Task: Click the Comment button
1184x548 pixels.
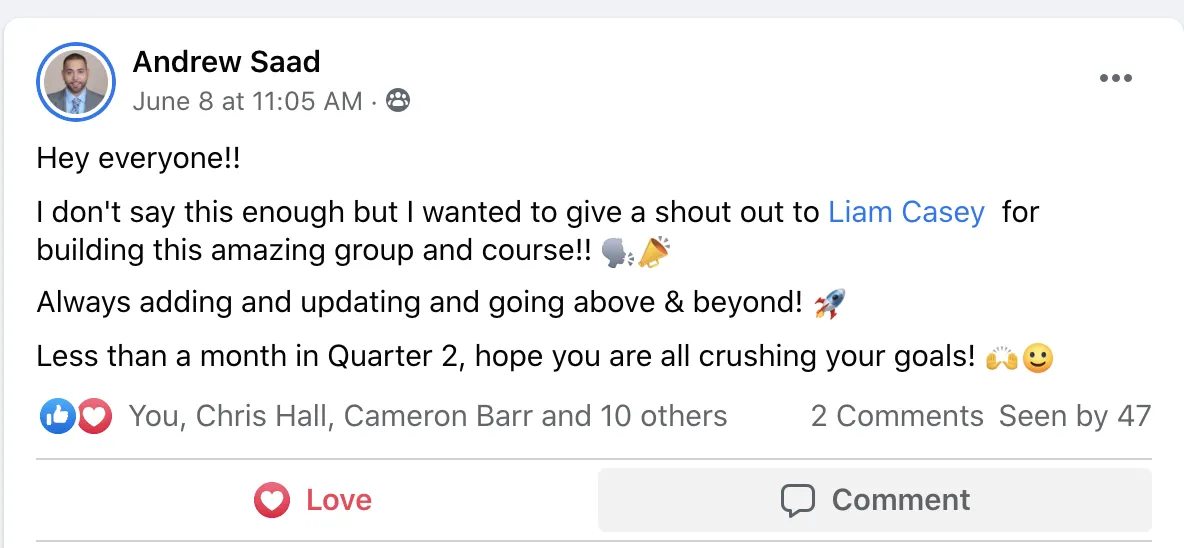Action: click(874, 500)
